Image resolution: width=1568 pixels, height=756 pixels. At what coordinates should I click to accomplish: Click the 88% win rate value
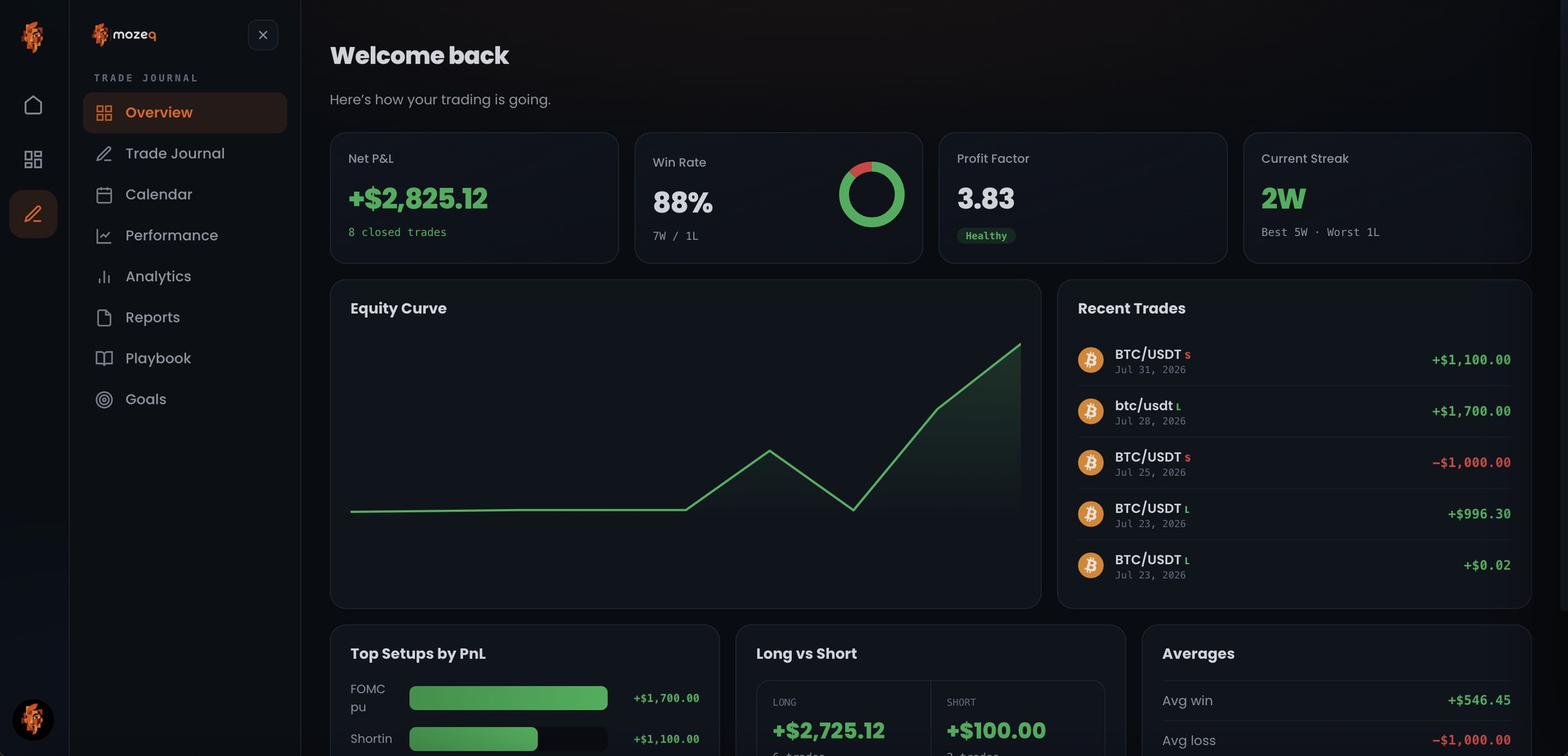tap(683, 203)
